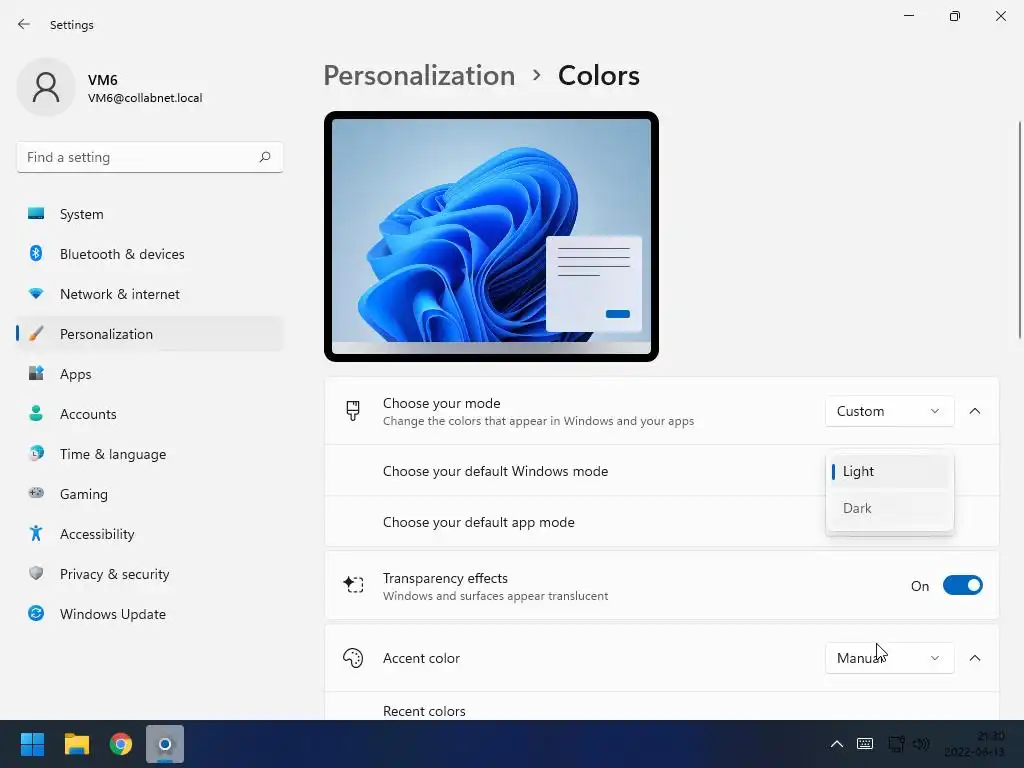
Task: Open Apps settings
Action: click(x=150, y=374)
